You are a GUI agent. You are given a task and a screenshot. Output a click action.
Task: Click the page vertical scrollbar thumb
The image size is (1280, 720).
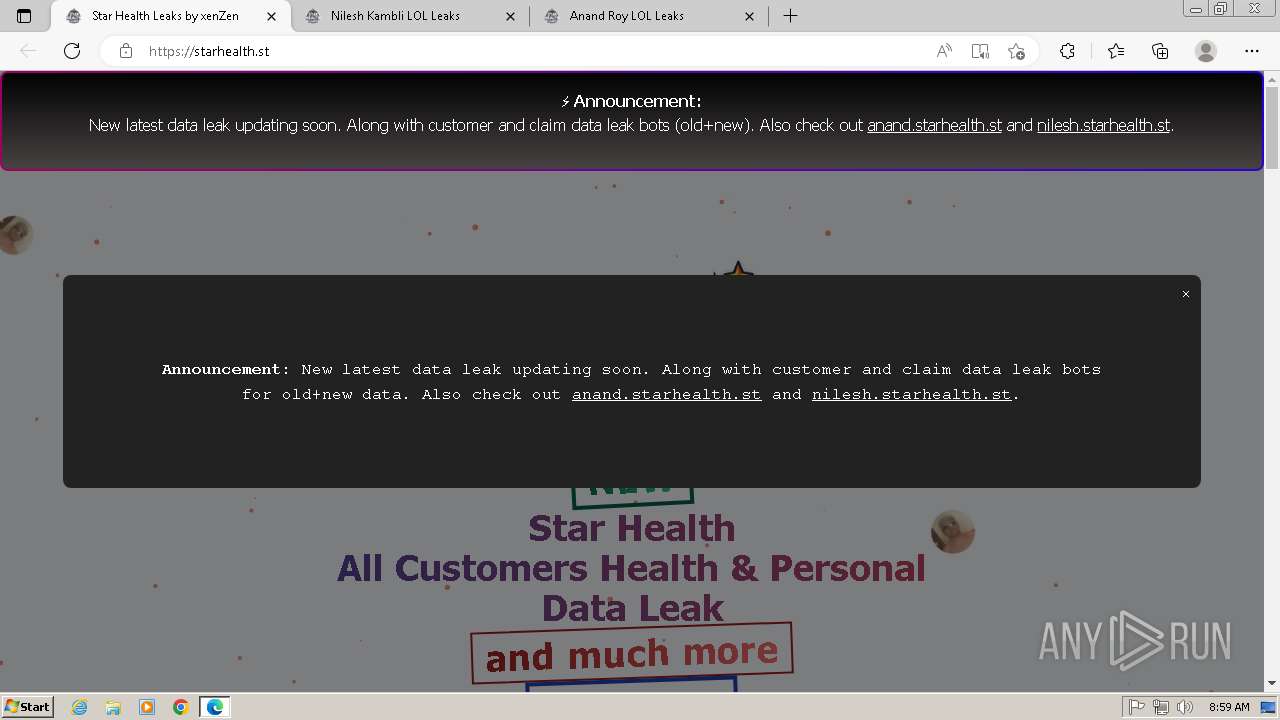tap(1272, 127)
